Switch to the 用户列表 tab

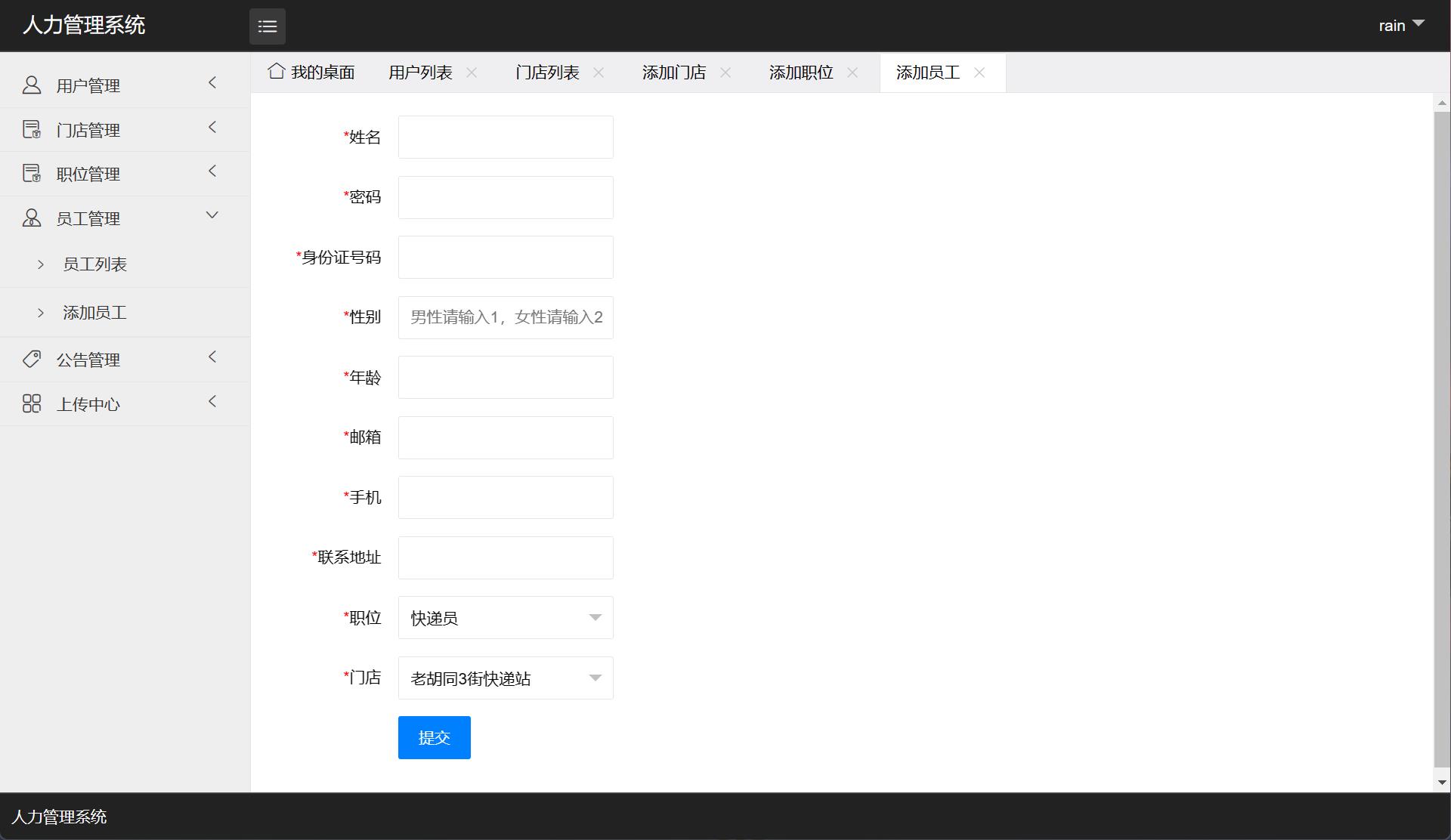(x=420, y=72)
